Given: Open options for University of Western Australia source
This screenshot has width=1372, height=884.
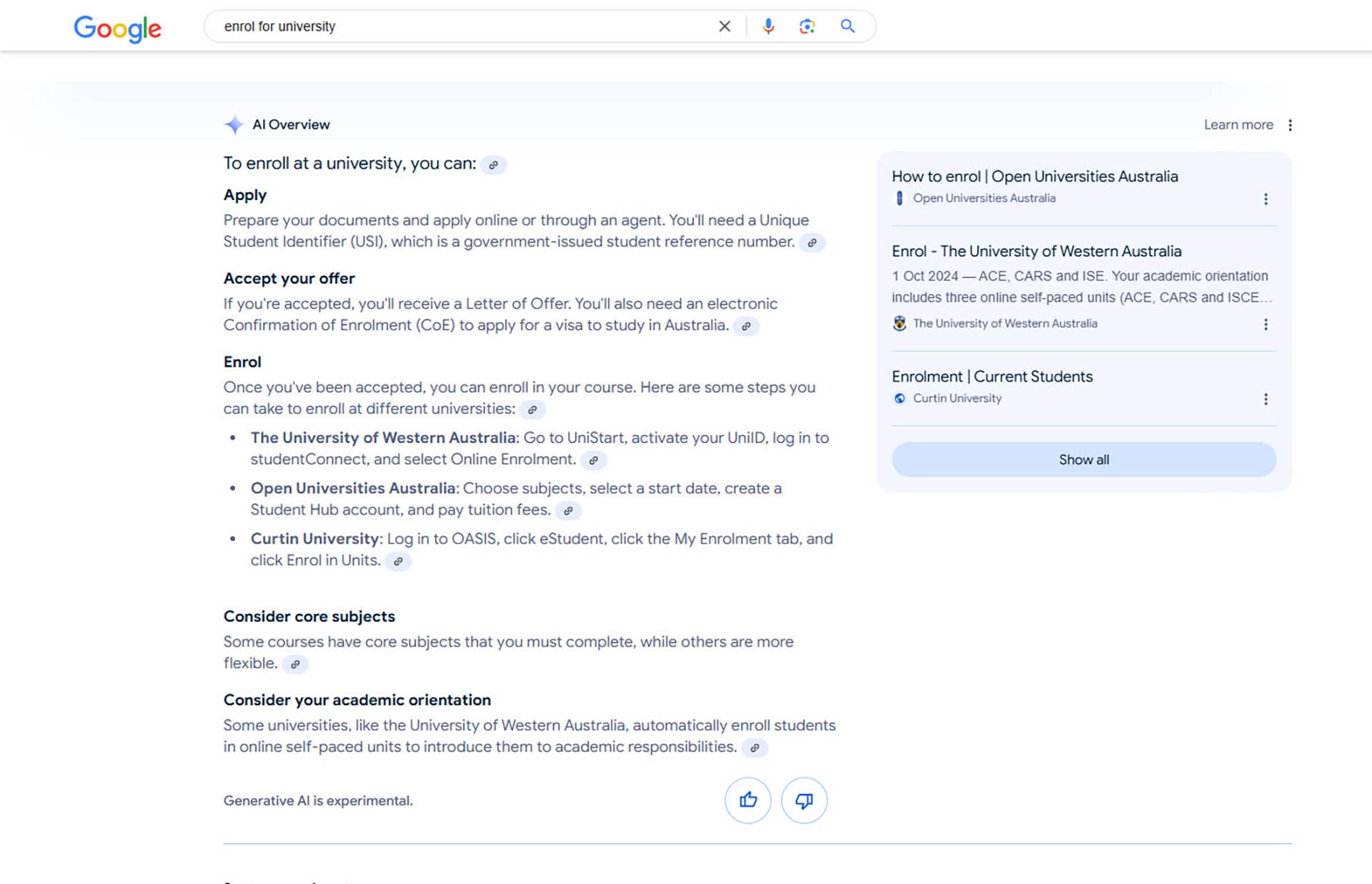Looking at the screenshot, I should point(1266,324).
